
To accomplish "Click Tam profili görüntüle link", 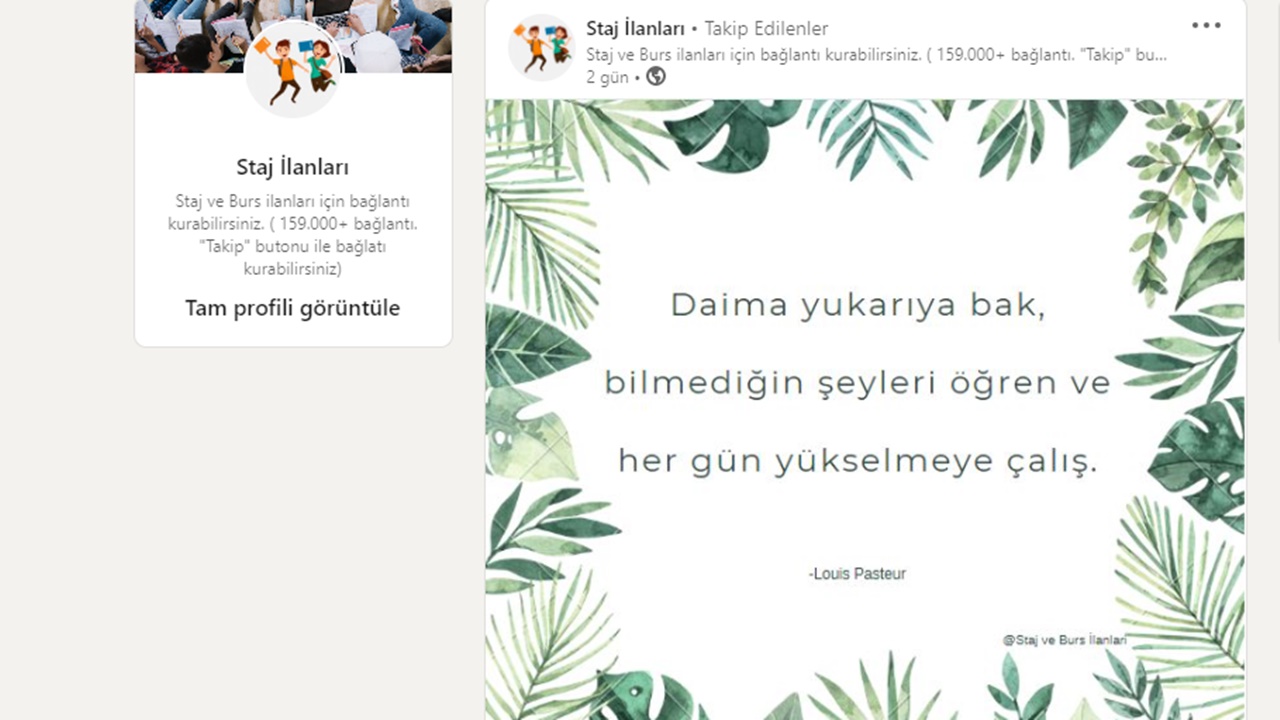I will coord(293,308).
